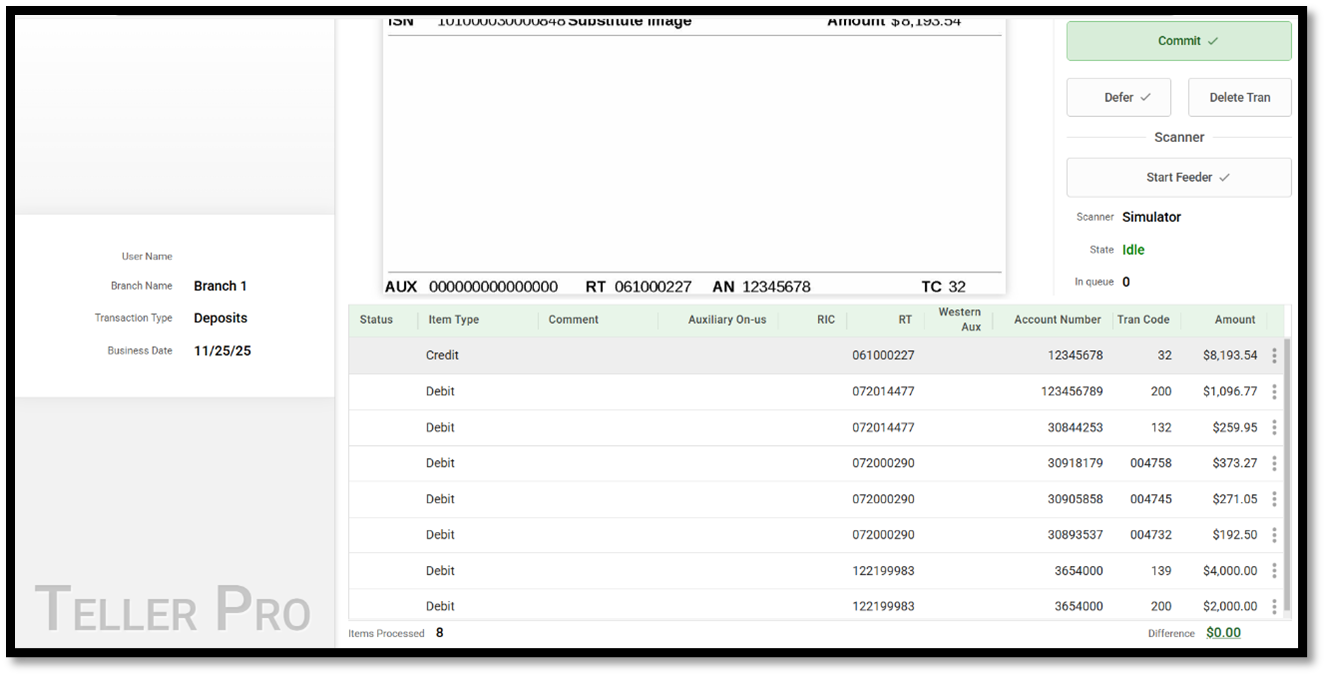
Task: Open kebab menu for $259.95 debit row
Action: (x=1274, y=427)
